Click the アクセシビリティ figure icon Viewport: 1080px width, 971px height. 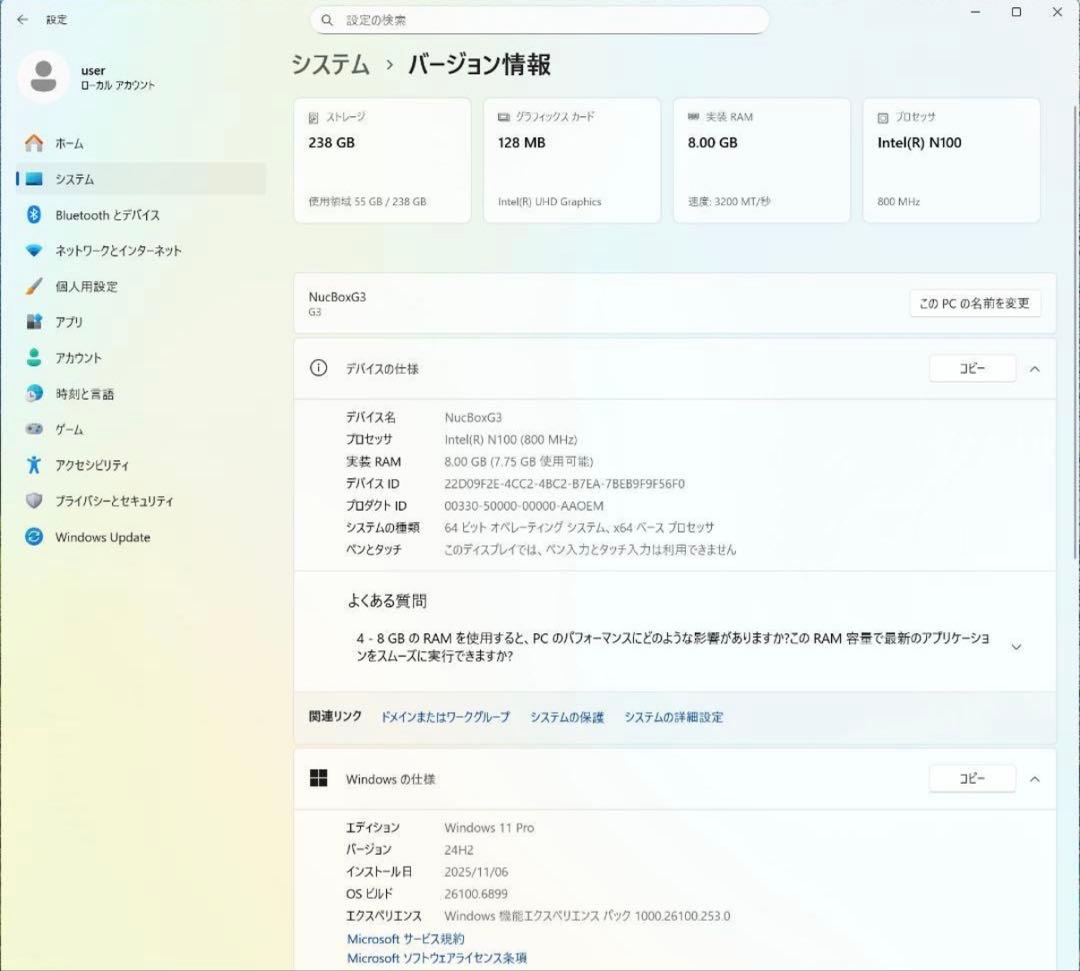34,465
